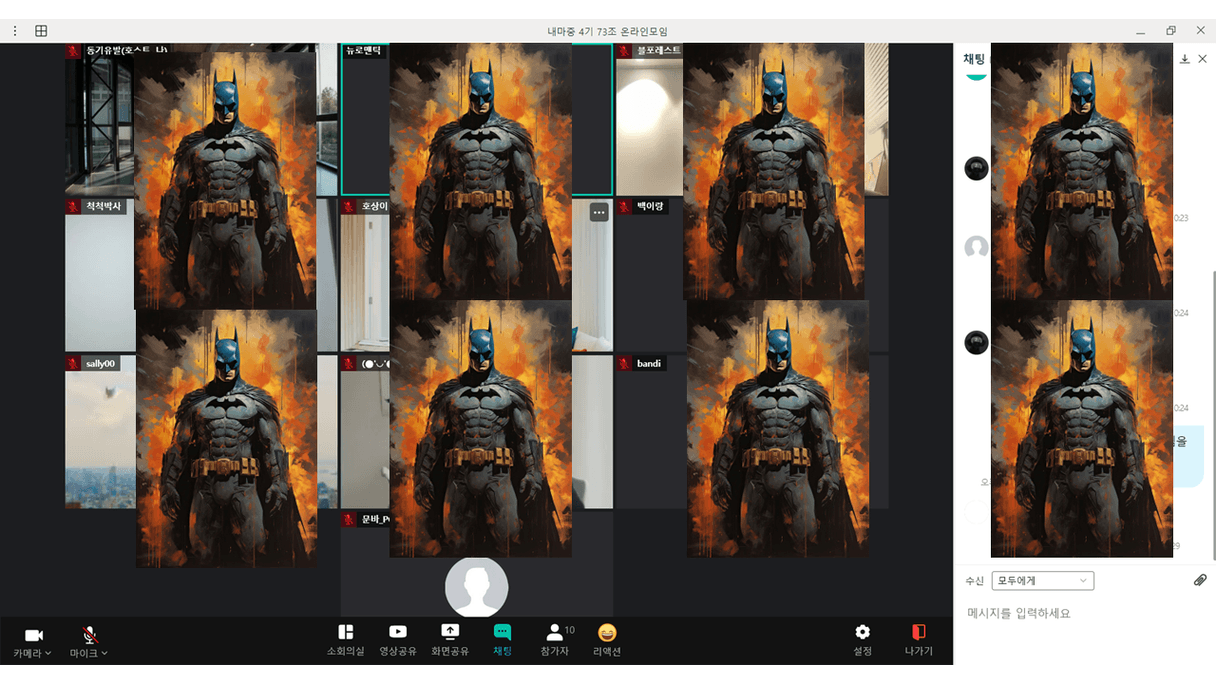Toggle the camera with the 카메라 icon

pyautogui.click(x=33, y=635)
